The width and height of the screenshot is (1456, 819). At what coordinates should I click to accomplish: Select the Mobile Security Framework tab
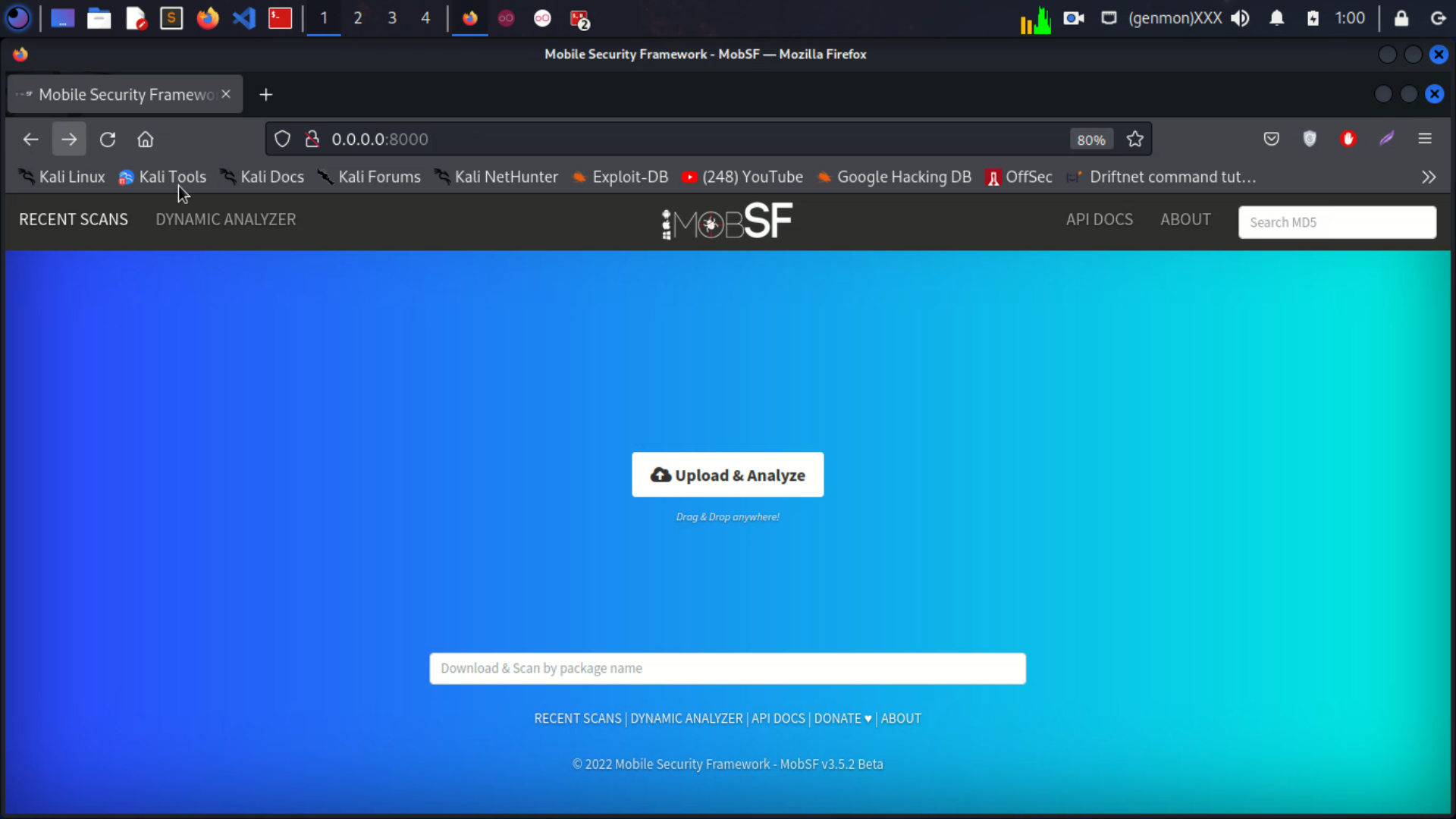pyautogui.click(x=124, y=95)
